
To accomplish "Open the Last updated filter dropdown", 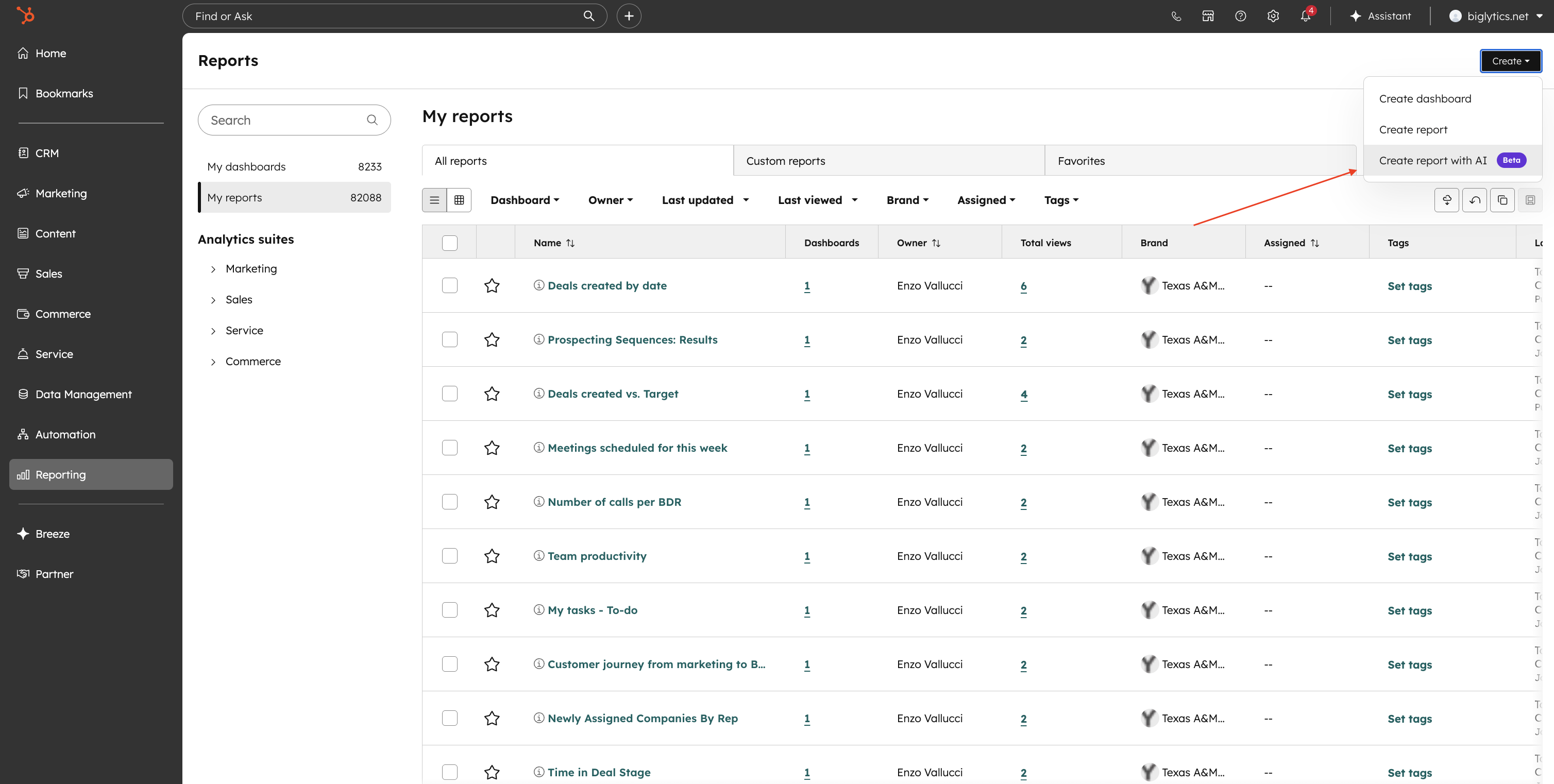I will coord(705,200).
